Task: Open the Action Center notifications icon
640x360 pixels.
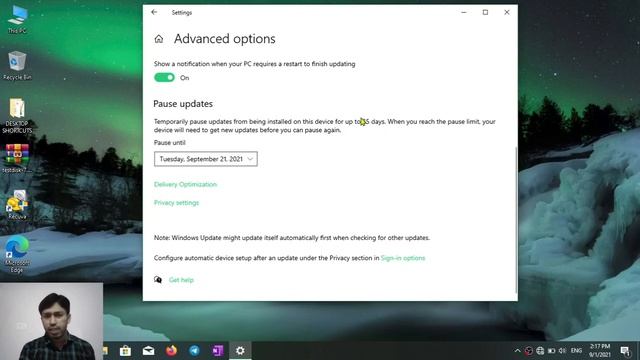Action: (625, 351)
